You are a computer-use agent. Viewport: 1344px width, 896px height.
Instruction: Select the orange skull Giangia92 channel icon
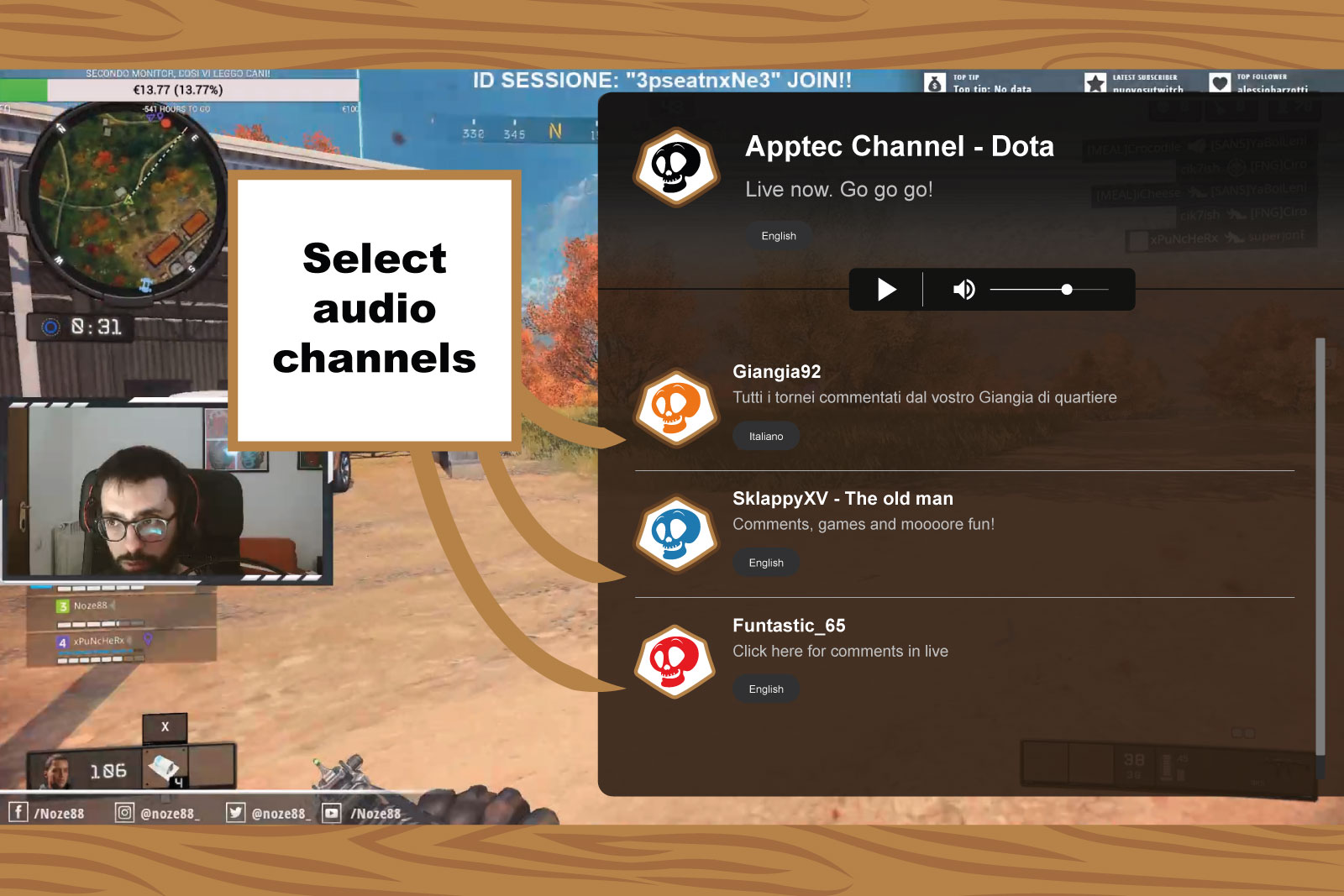click(x=676, y=409)
